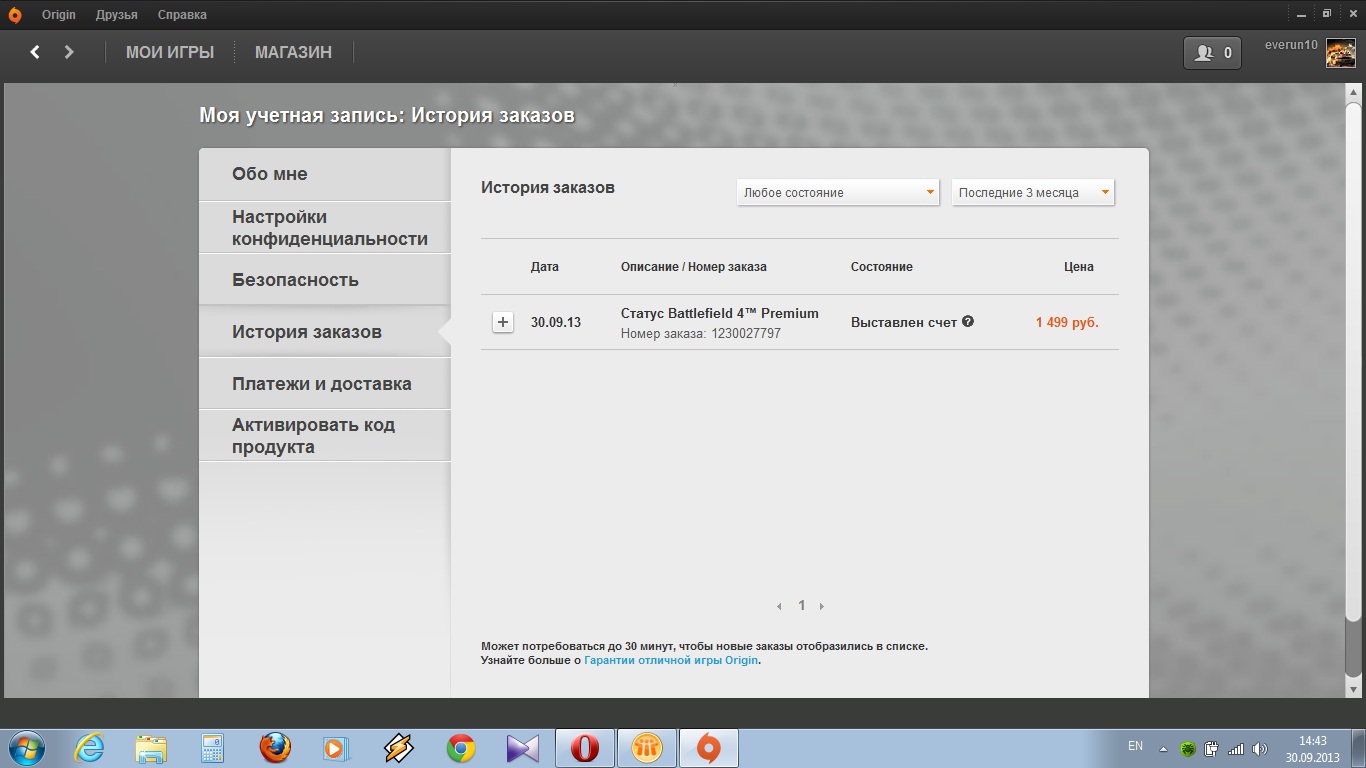Open the Друзья menu
Image resolution: width=1366 pixels, height=768 pixels.
tap(117, 15)
